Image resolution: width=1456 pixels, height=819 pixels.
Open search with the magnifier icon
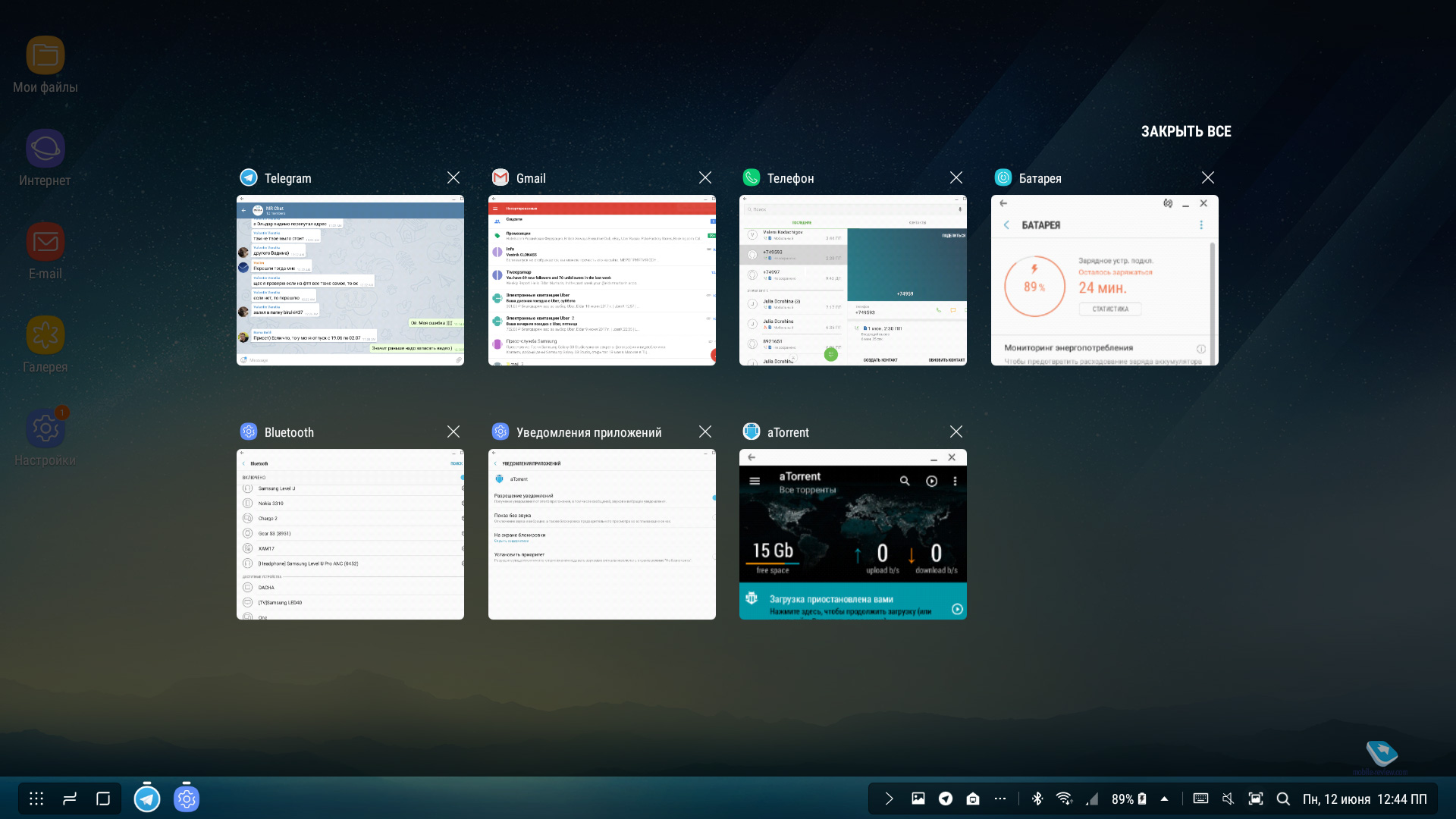point(1283,799)
